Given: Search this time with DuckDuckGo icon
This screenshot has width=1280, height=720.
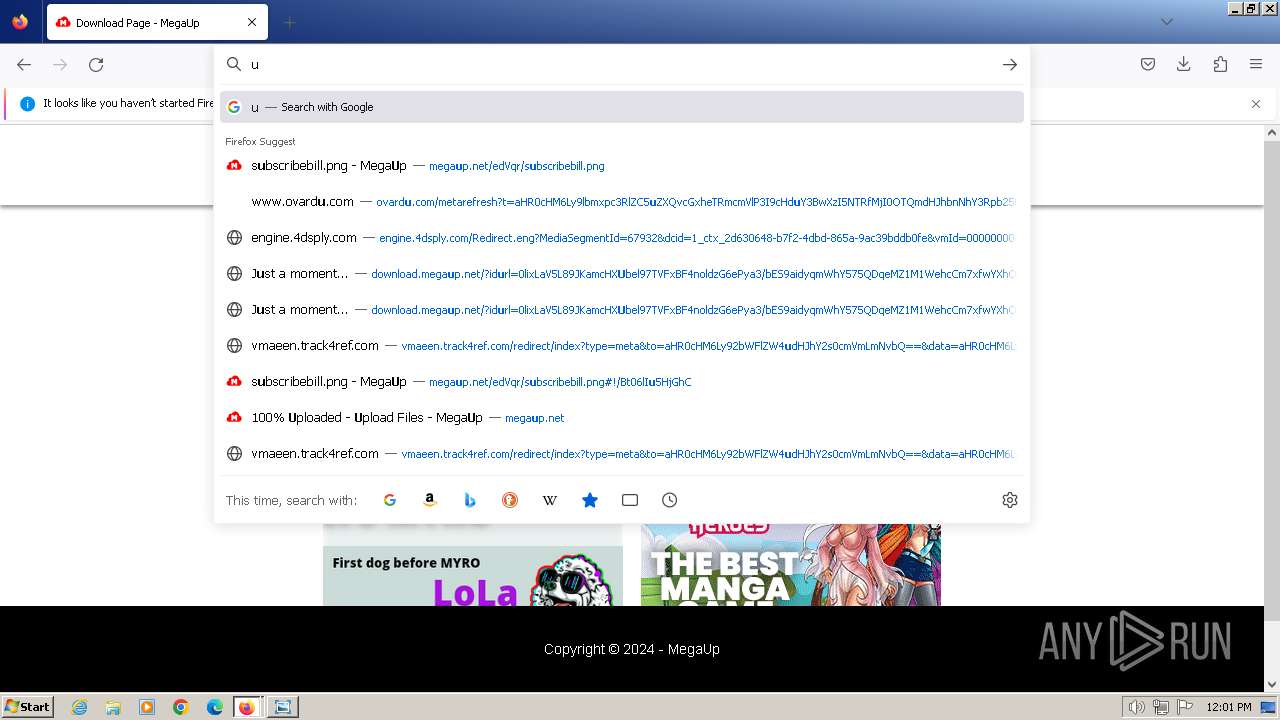Looking at the screenshot, I should pos(510,500).
